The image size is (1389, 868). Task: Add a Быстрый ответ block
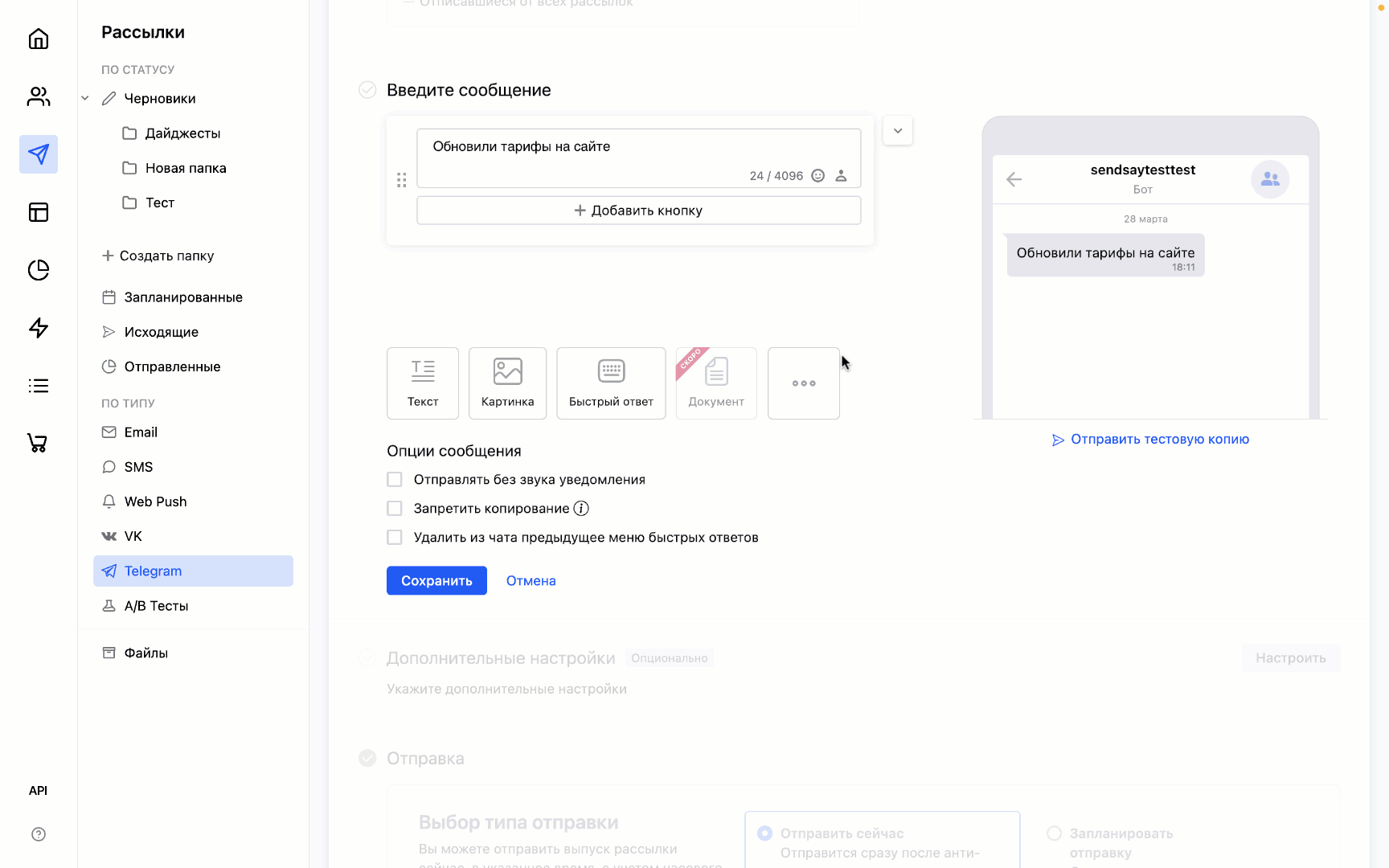(x=611, y=383)
